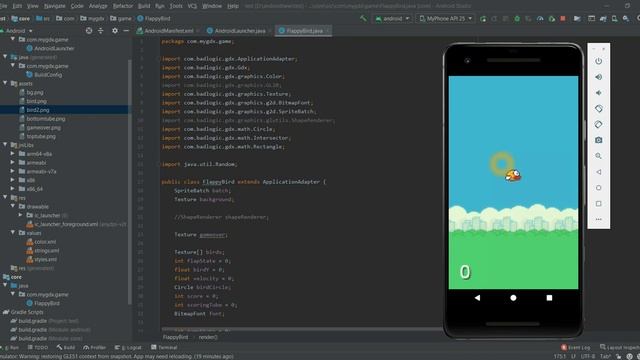
Task: Click collapse-all icon in Project panel header
Action: click(100, 31)
